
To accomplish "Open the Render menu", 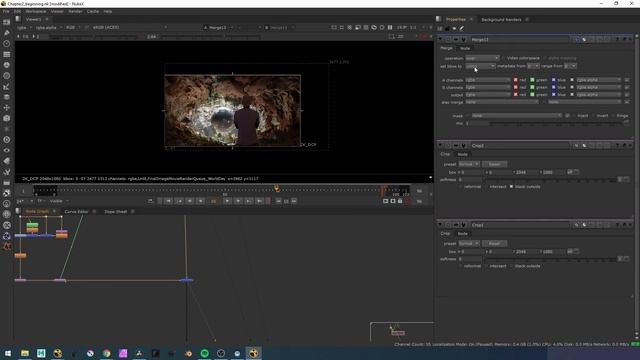I will click(75, 11).
